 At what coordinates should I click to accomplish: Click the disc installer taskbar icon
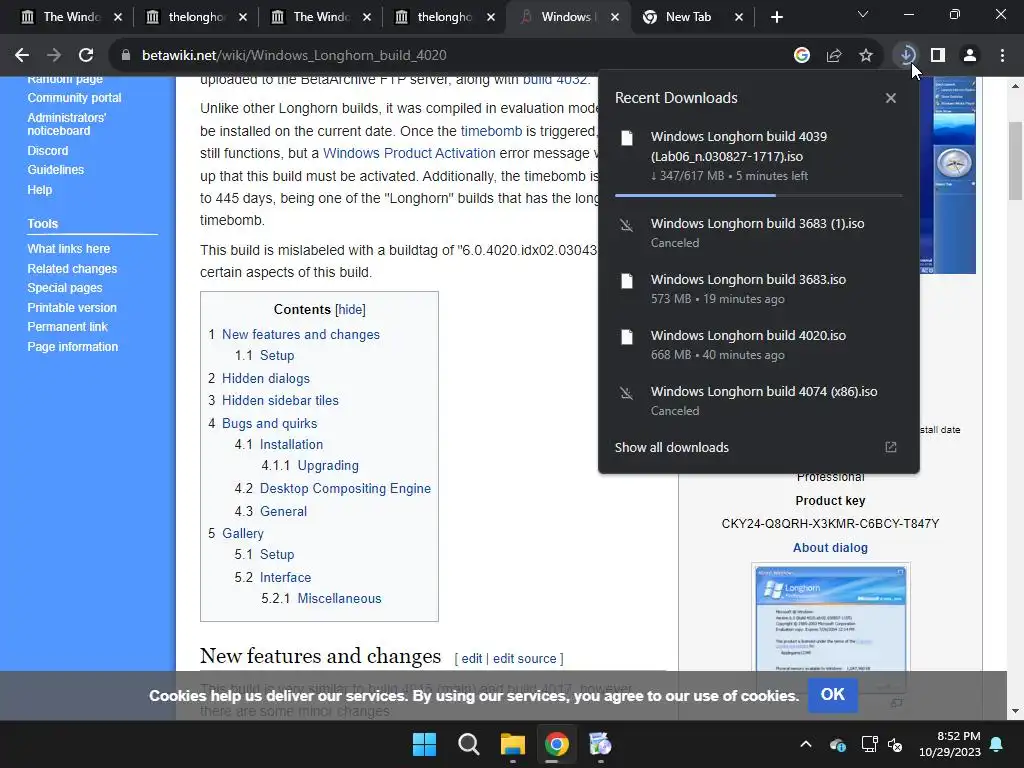pos(600,744)
